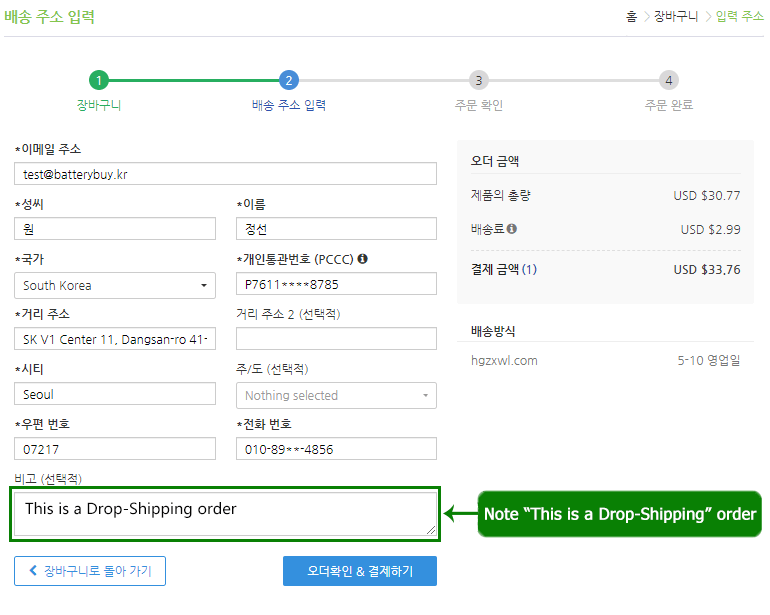Edit the postal code field 07217
The image size is (770, 615).
[115, 449]
